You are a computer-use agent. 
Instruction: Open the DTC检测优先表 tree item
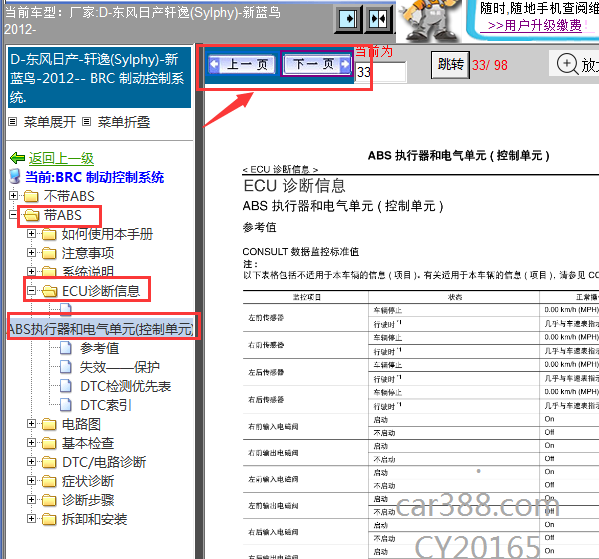pyautogui.click(x=126, y=386)
